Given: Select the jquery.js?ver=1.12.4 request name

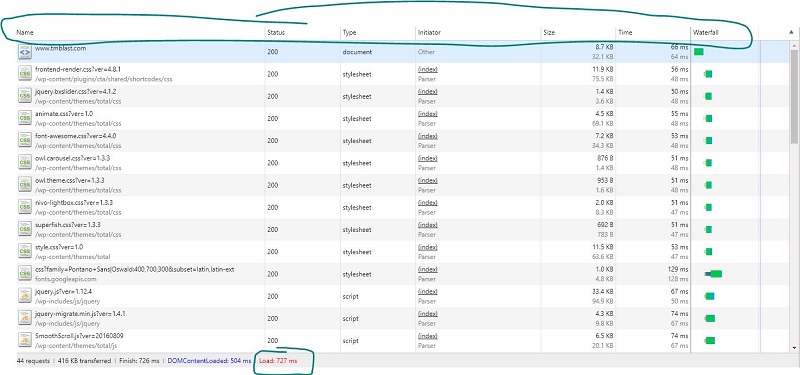Looking at the screenshot, I should (63, 291).
